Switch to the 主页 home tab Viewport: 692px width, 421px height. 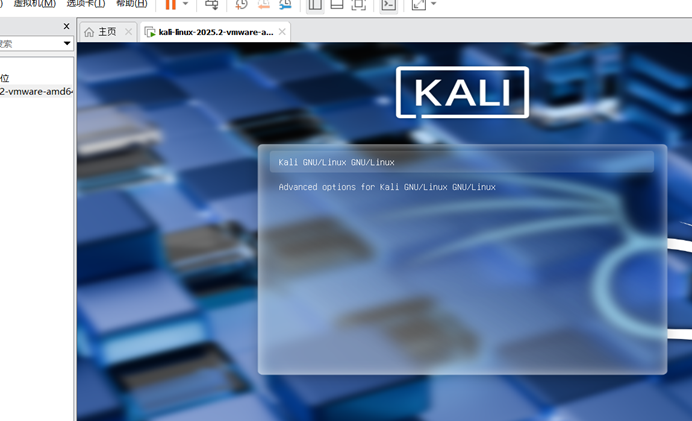[107, 32]
